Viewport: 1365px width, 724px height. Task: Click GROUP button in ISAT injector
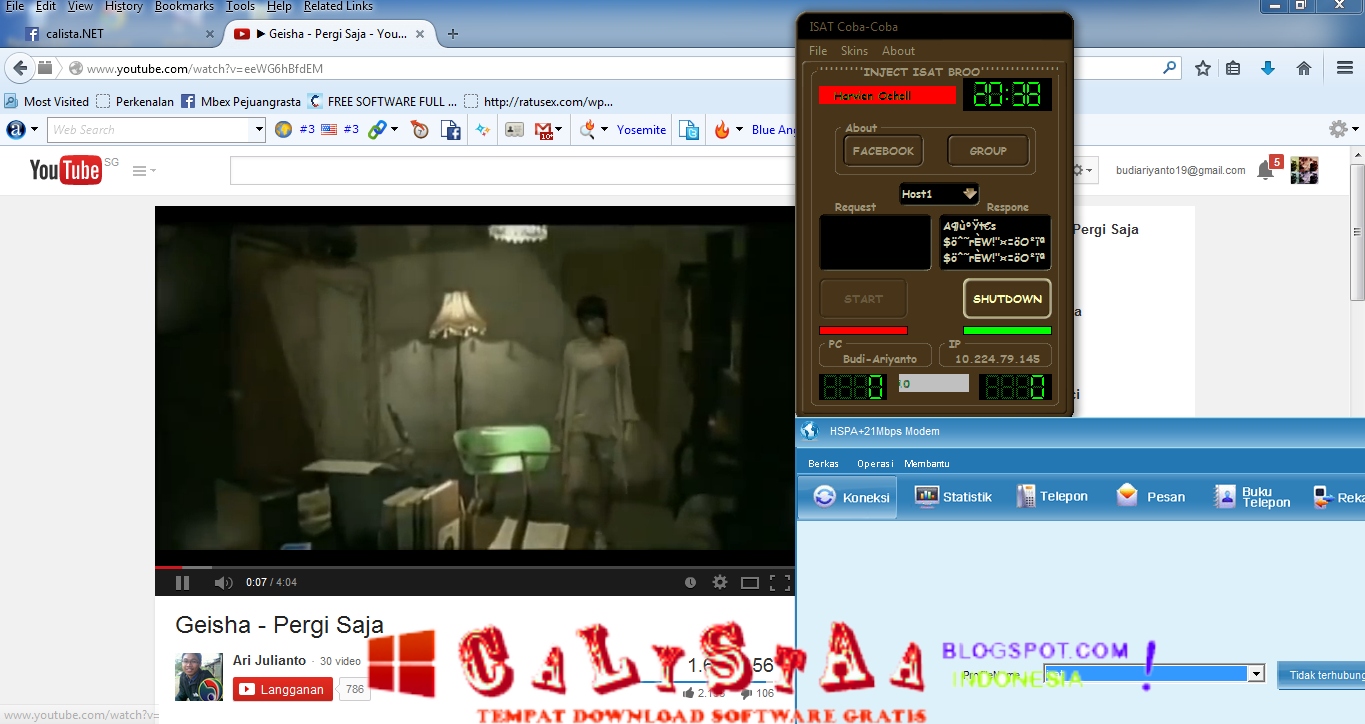pos(988,151)
